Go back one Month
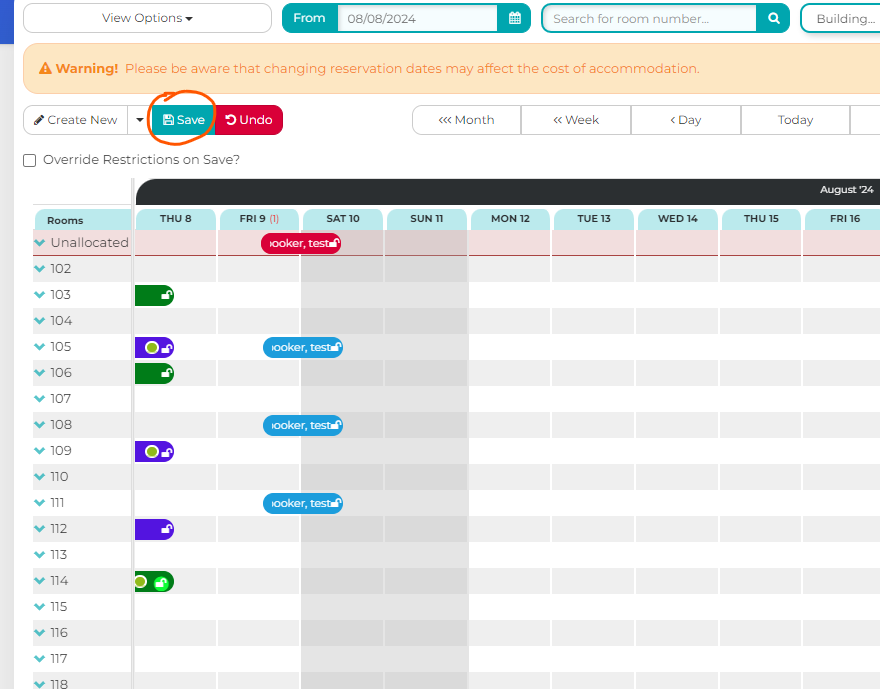880x689 pixels. pos(466,120)
